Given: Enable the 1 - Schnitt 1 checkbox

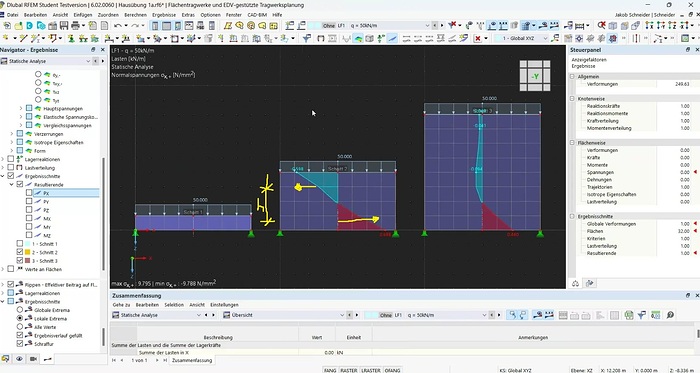Looking at the screenshot, I should pyautogui.click(x=20, y=244).
